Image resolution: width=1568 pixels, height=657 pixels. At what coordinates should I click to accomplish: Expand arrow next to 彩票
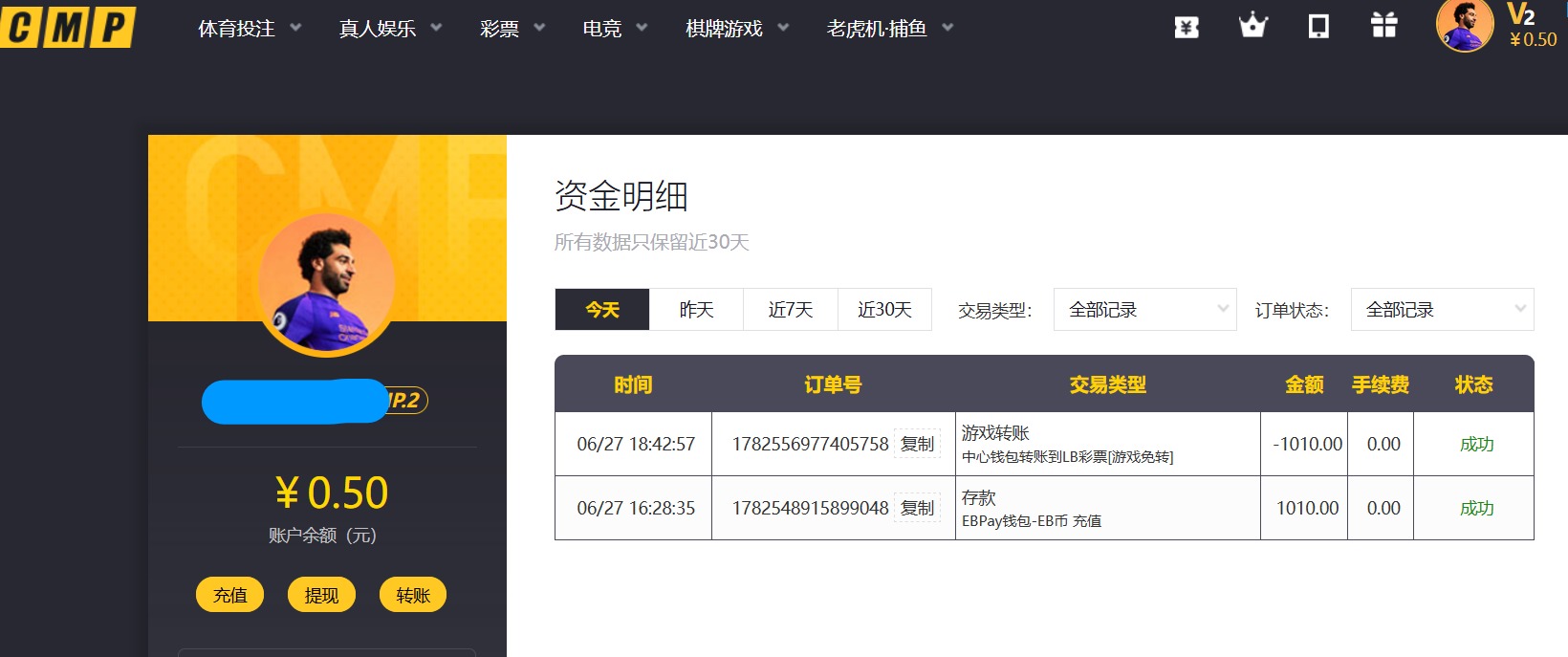(x=539, y=28)
